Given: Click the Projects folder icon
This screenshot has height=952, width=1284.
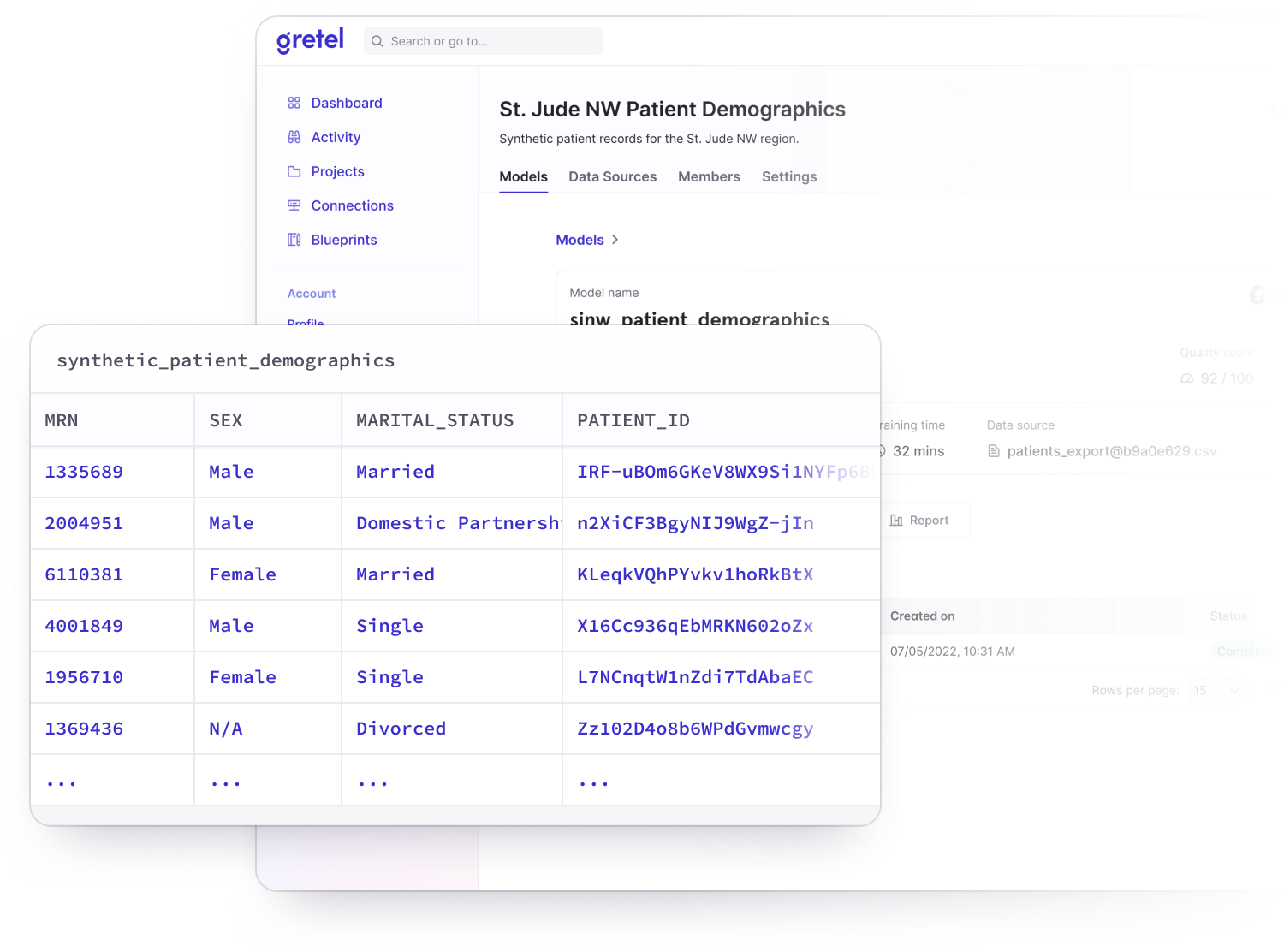Looking at the screenshot, I should tap(294, 171).
